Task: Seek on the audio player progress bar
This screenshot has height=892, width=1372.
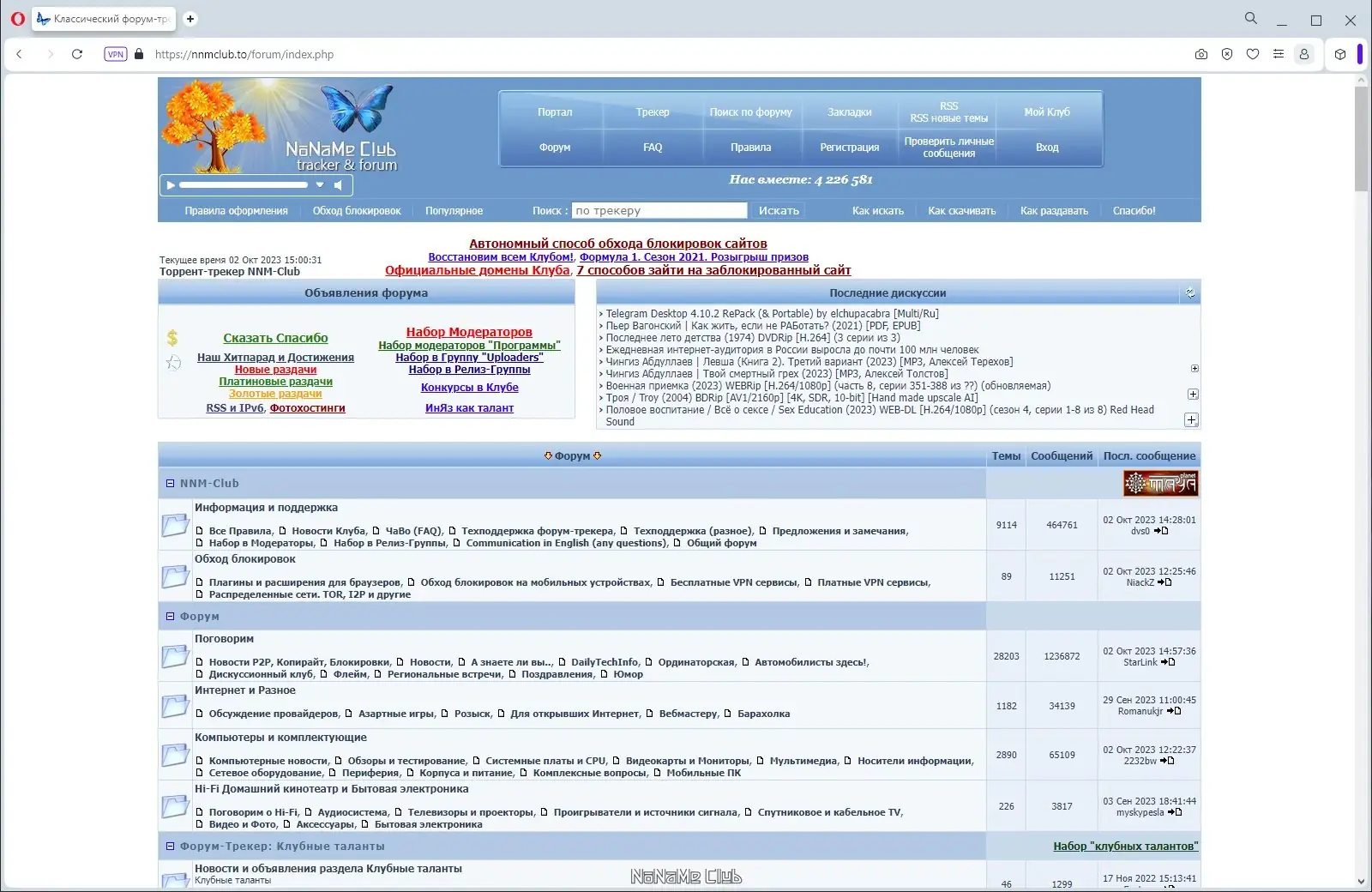Action: pos(244,185)
